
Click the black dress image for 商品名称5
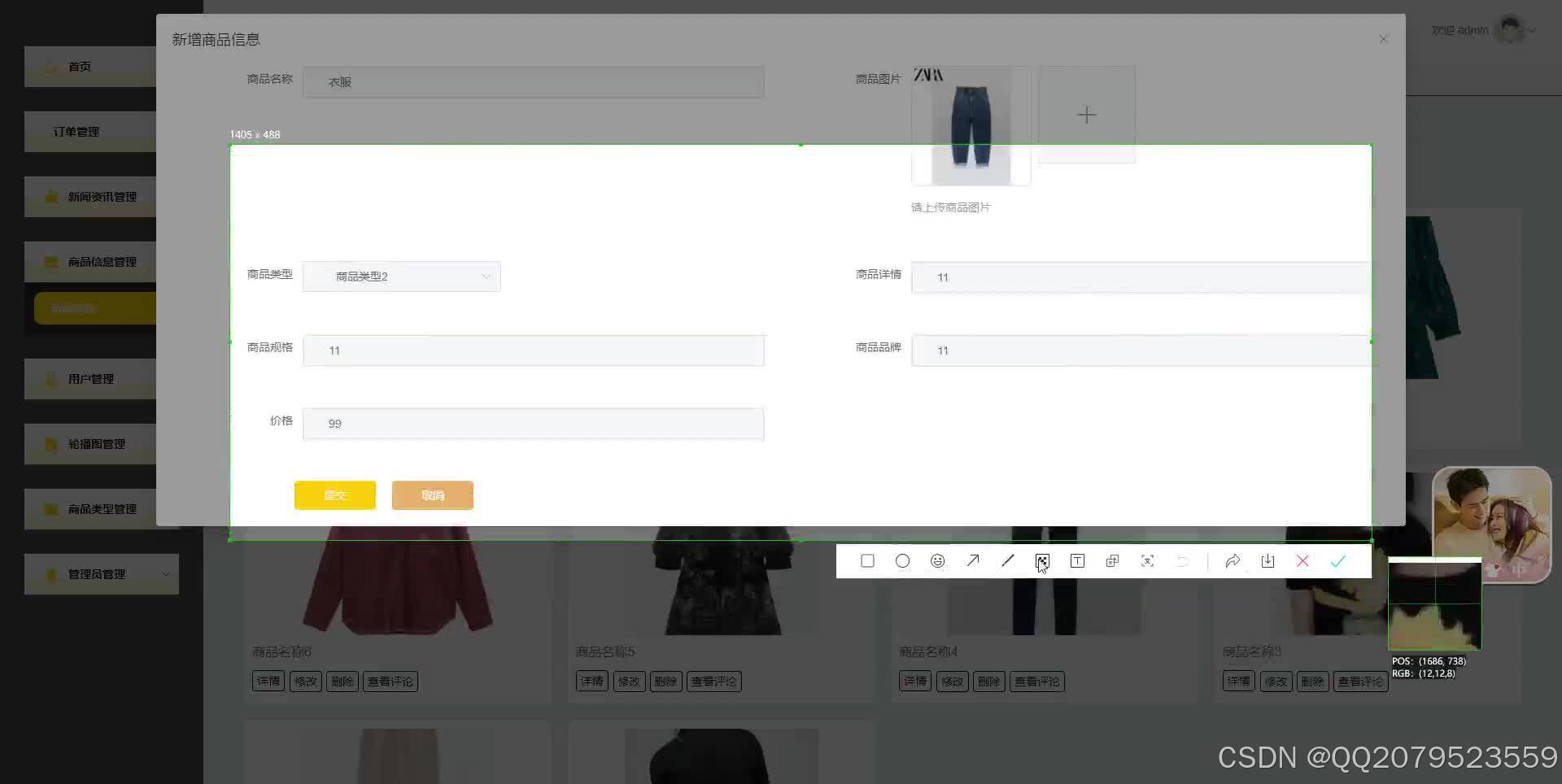722,581
